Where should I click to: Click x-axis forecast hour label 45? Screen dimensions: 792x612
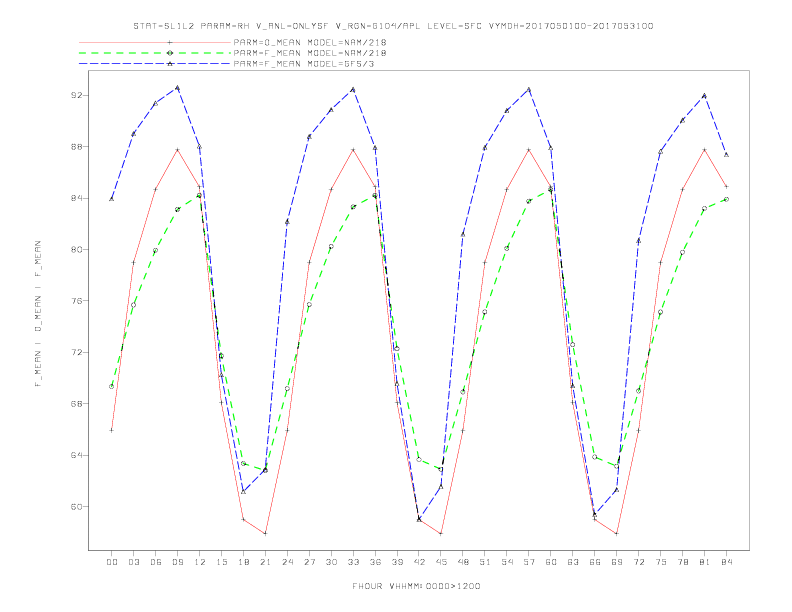(441, 562)
